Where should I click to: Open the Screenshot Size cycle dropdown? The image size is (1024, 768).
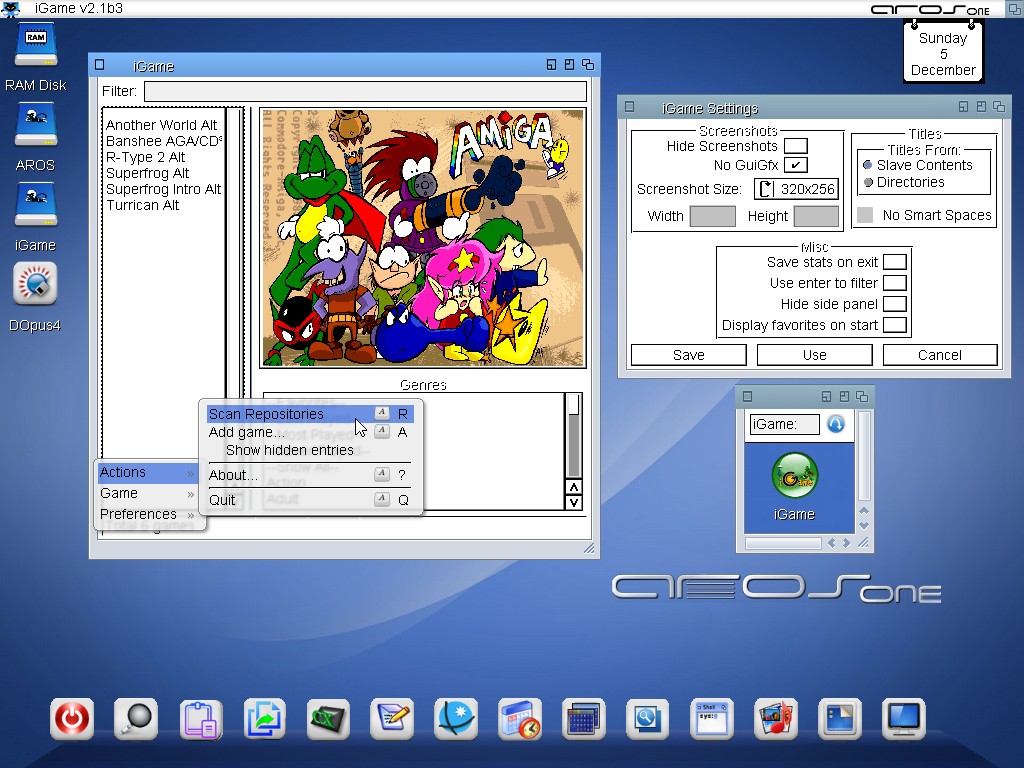pos(796,189)
